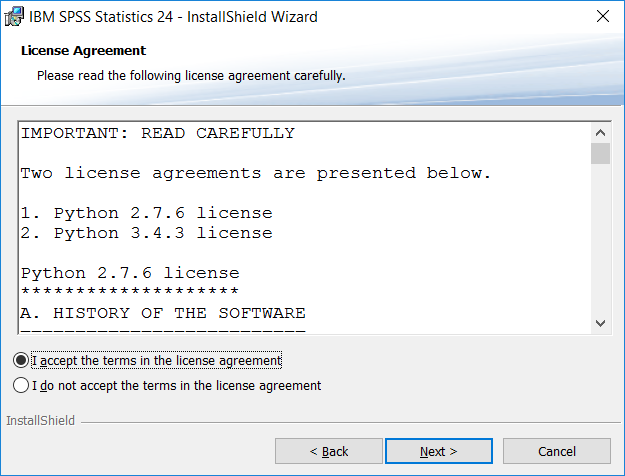This screenshot has width=625, height=476.
Task: Click the "License Agreement" header title
Action: click(83, 51)
